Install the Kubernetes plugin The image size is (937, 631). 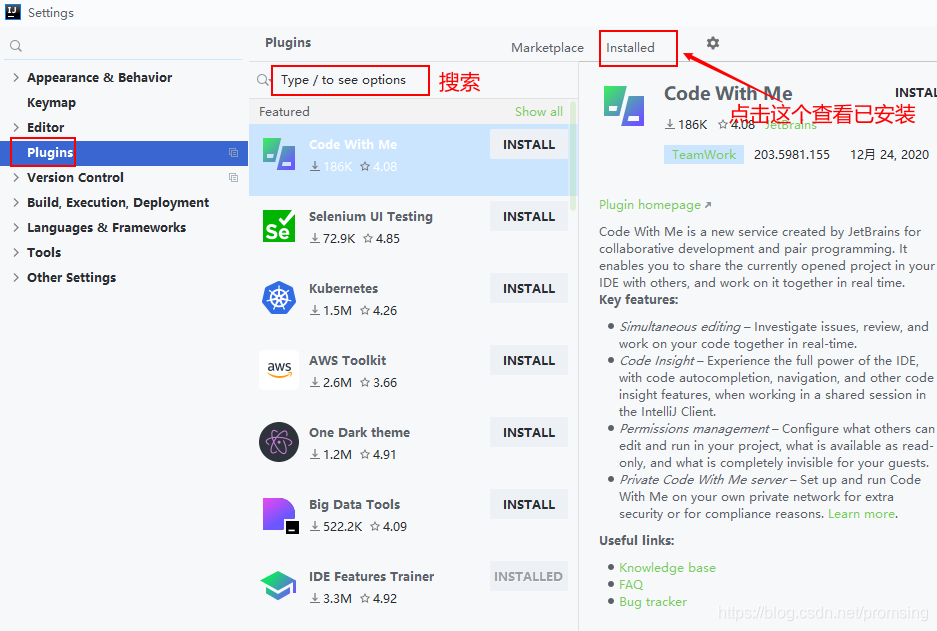529,289
